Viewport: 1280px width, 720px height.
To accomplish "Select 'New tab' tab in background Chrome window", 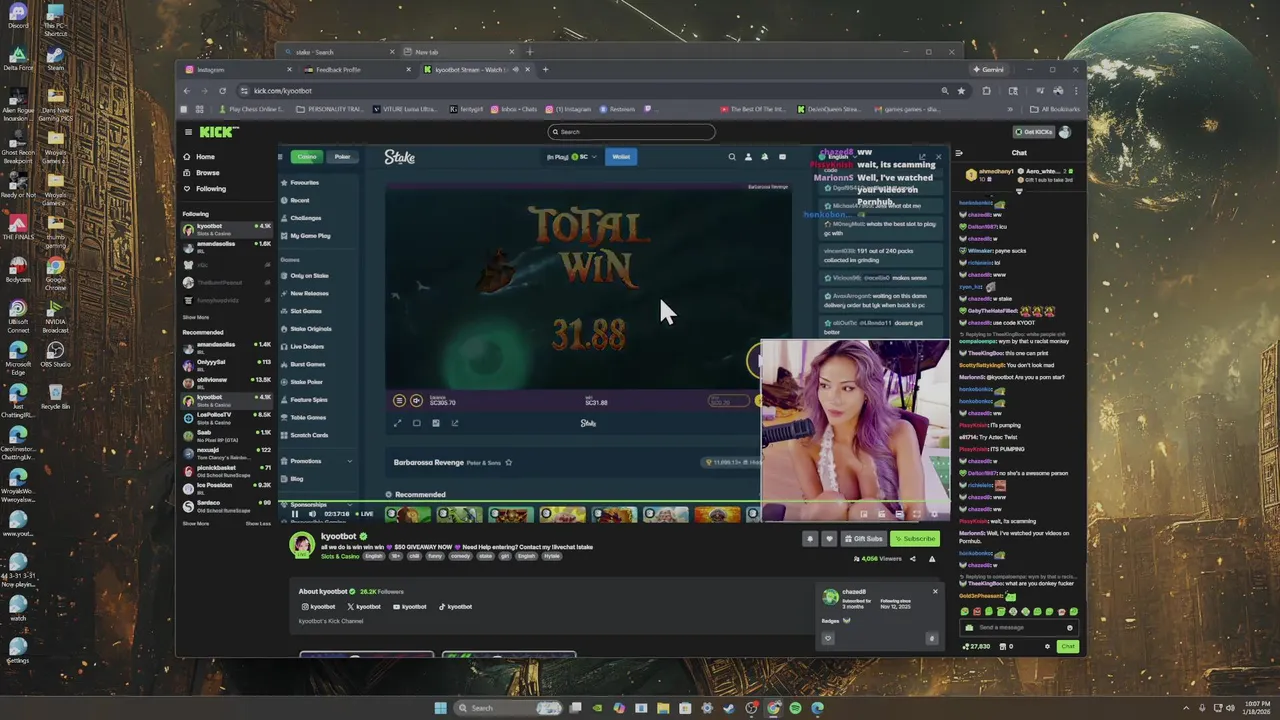I will 458,52.
